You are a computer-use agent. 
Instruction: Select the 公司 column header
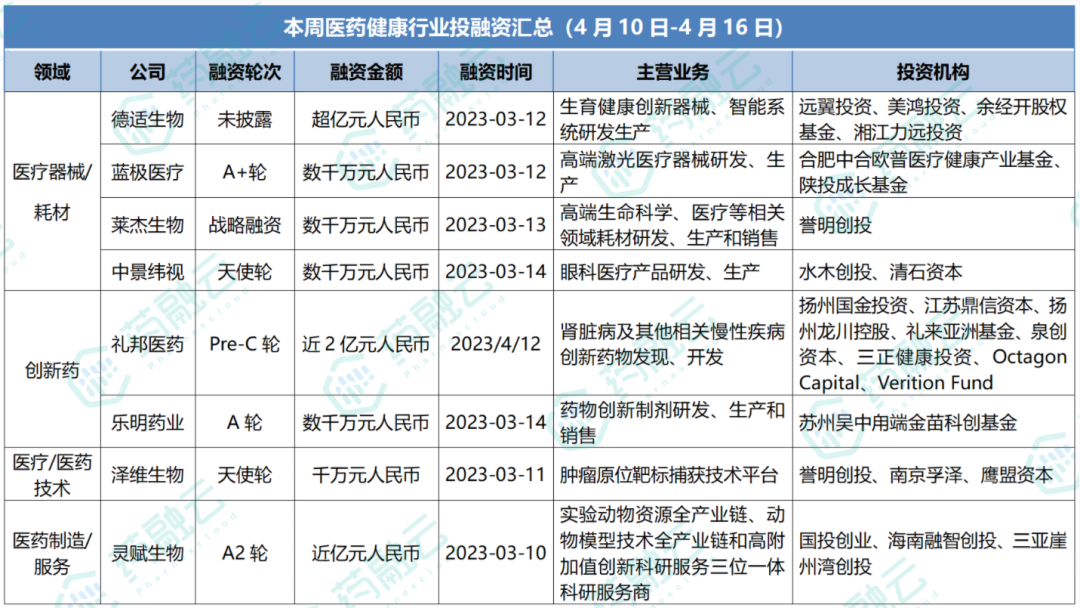tap(148, 72)
